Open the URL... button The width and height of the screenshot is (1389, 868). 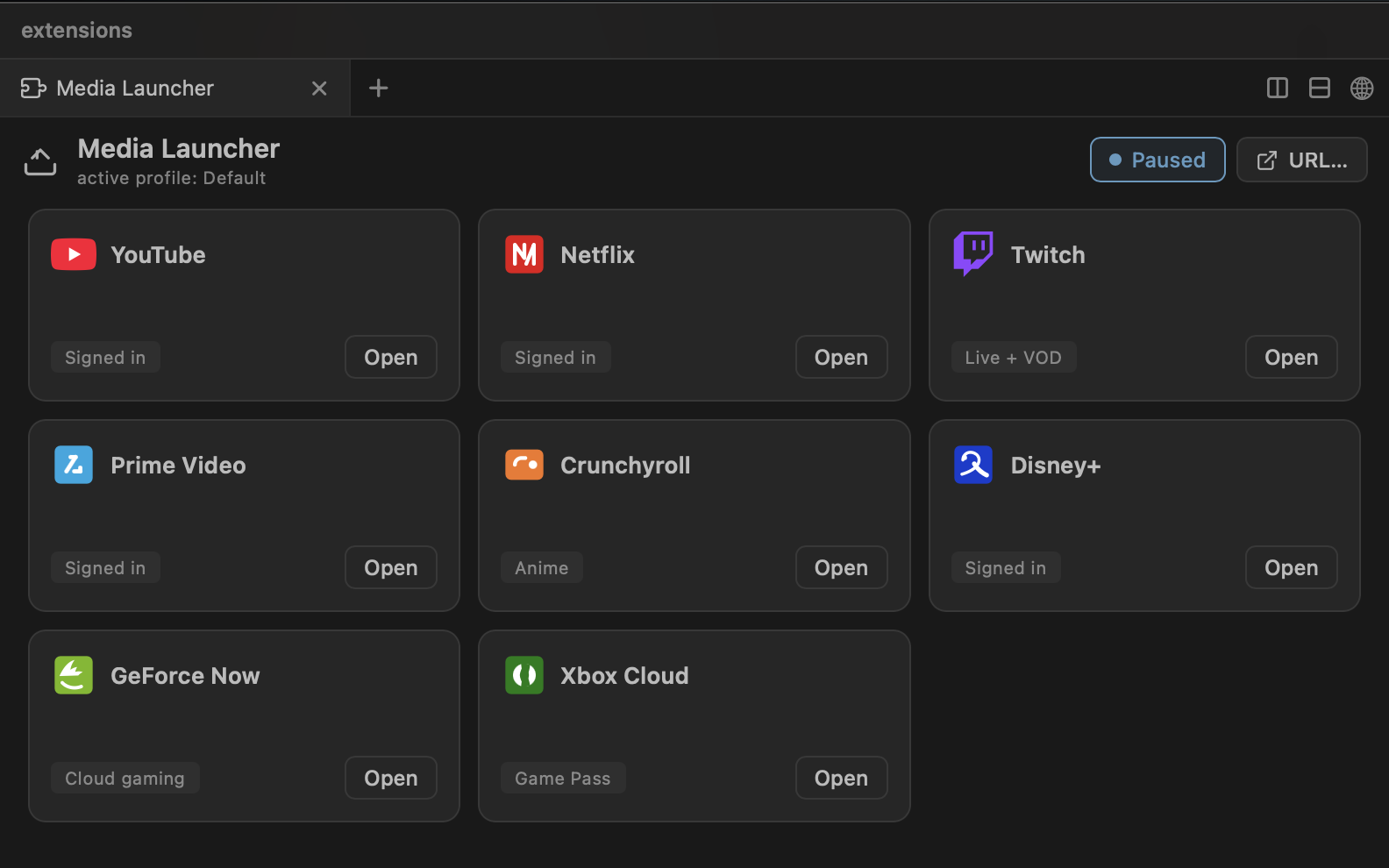tap(1301, 160)
